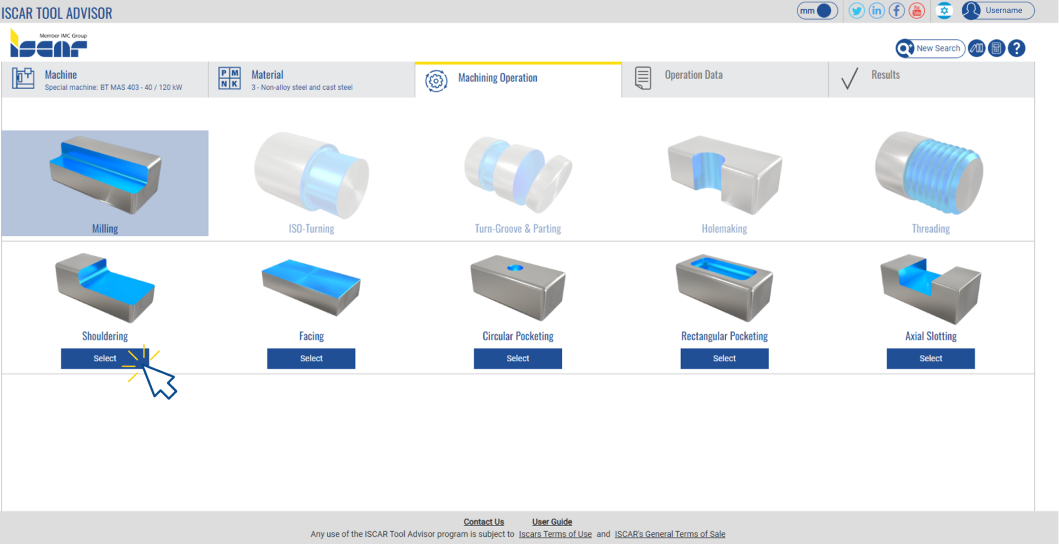The image size is (1059, 544).
Task: Click the Results checkmark icon
Action: 850,78
